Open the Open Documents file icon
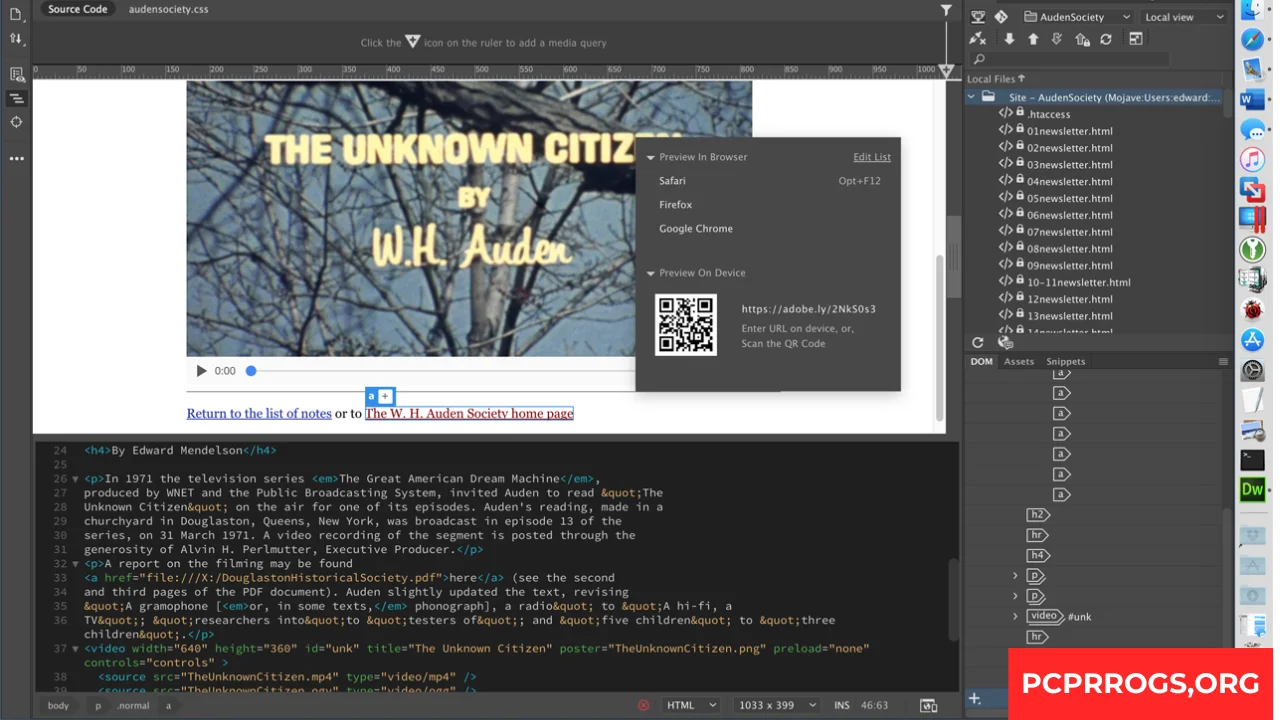 click(x=16, y=14)
